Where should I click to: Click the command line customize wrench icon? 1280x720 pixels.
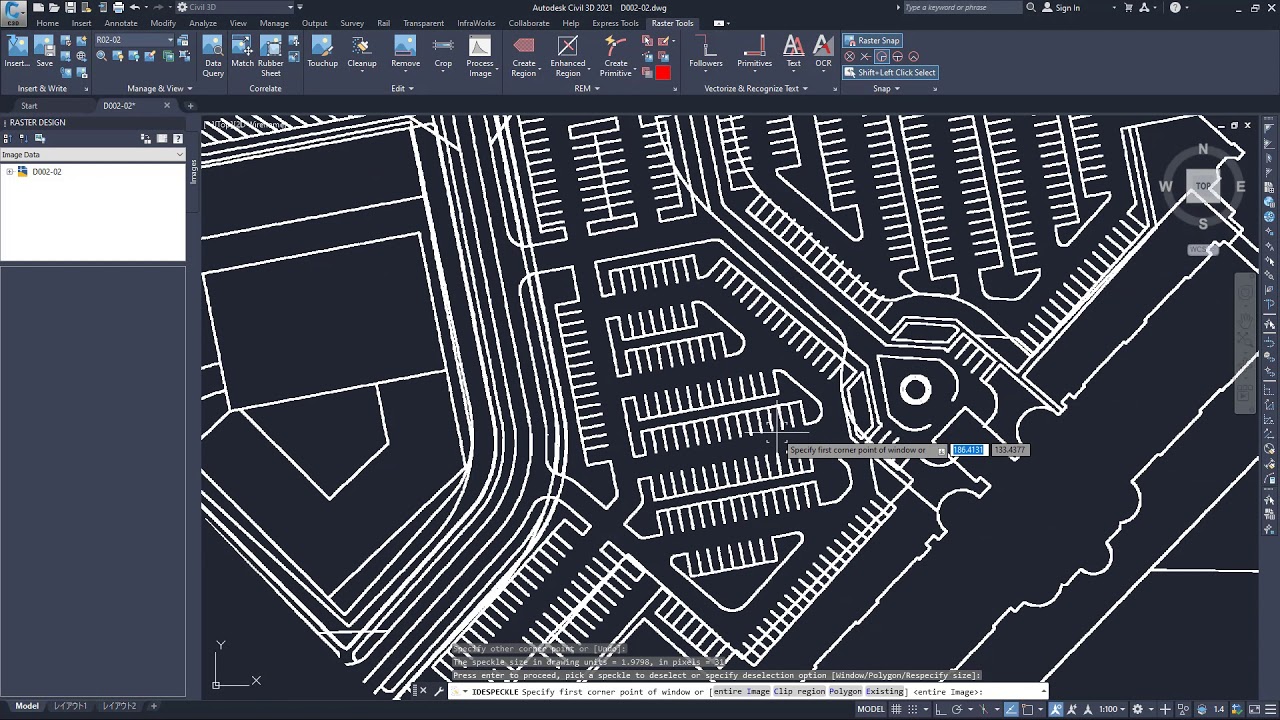coord(439,691)
